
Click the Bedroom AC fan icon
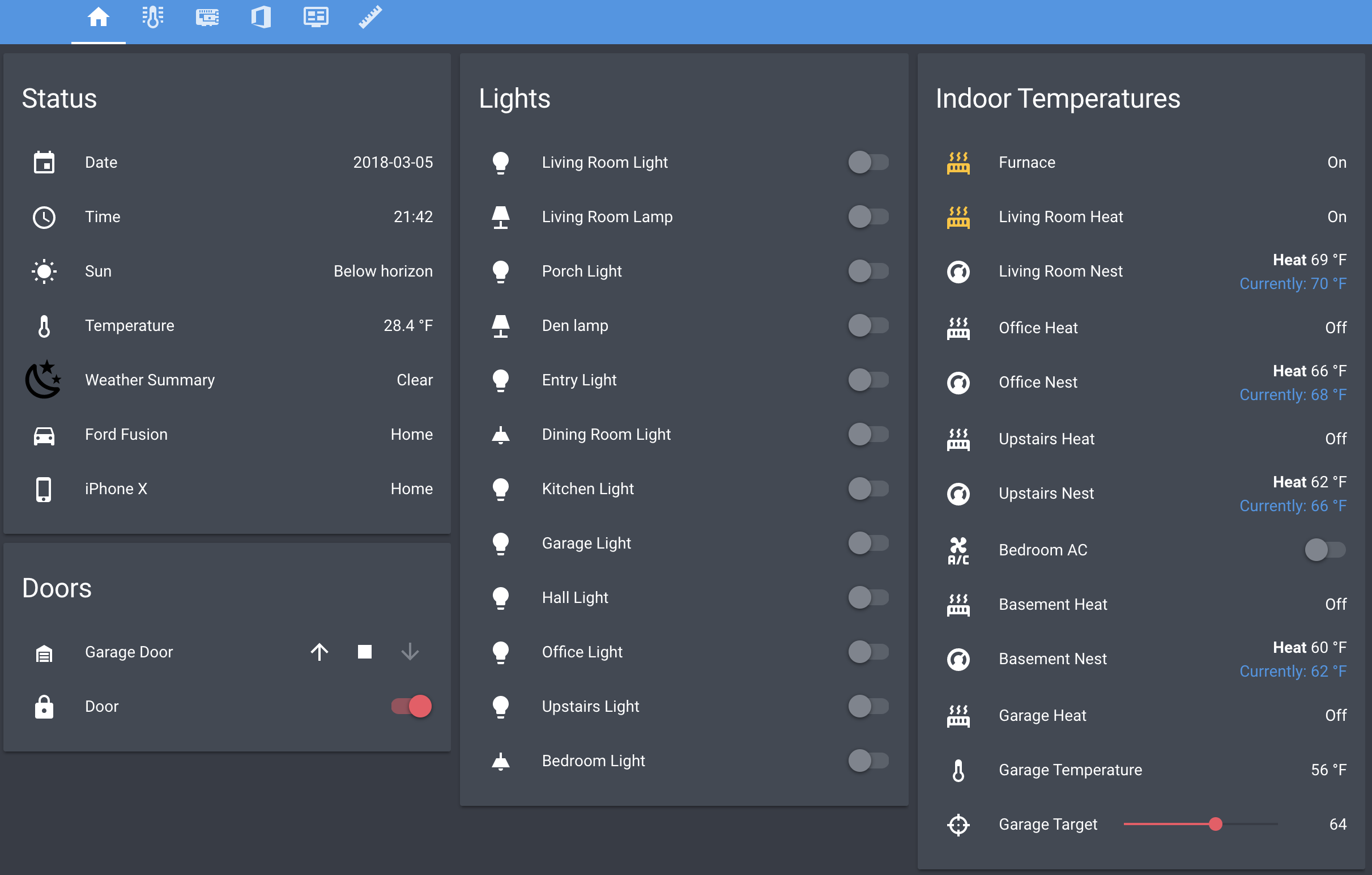pyautogui.click(x=958, y=550)
